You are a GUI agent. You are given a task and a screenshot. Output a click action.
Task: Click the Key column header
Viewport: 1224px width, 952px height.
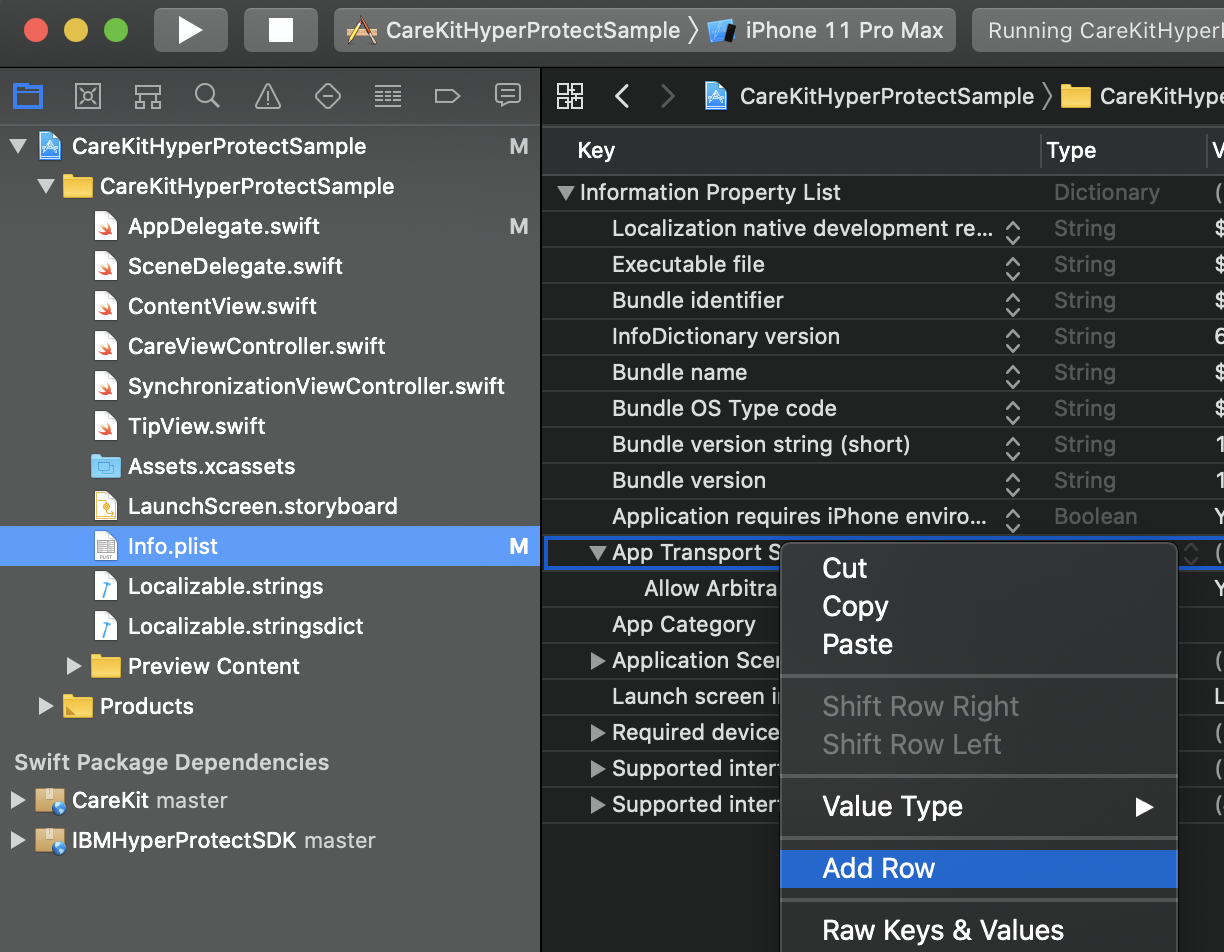tap(596, 150)
